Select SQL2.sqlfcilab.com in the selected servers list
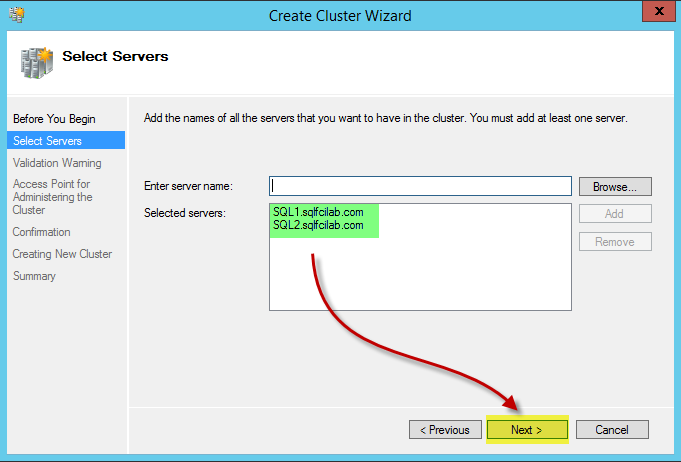Viewport: 681px width, 462px height. coord(318,225)
